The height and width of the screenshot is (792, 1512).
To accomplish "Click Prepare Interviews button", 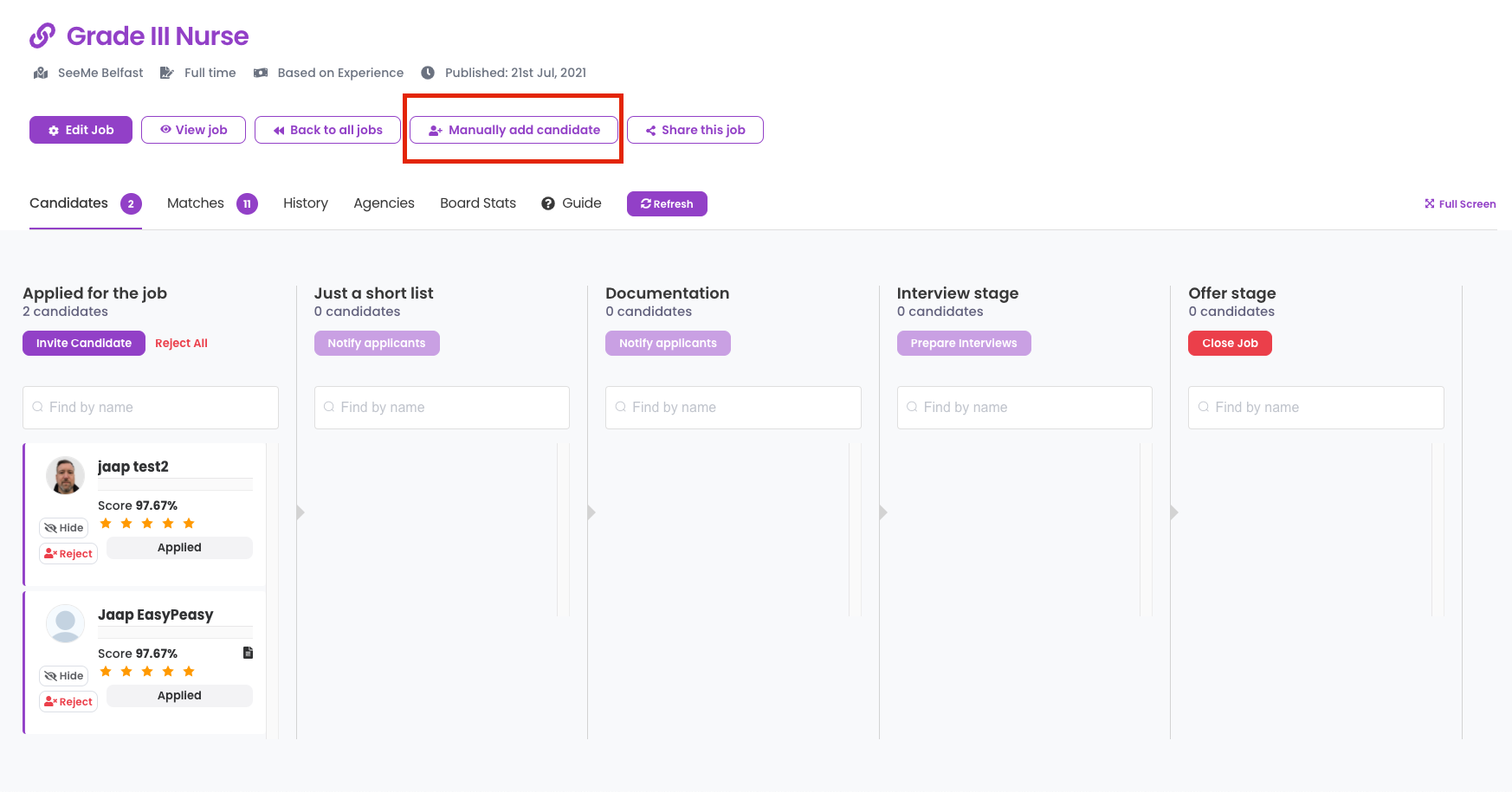I will coord(964,344).
